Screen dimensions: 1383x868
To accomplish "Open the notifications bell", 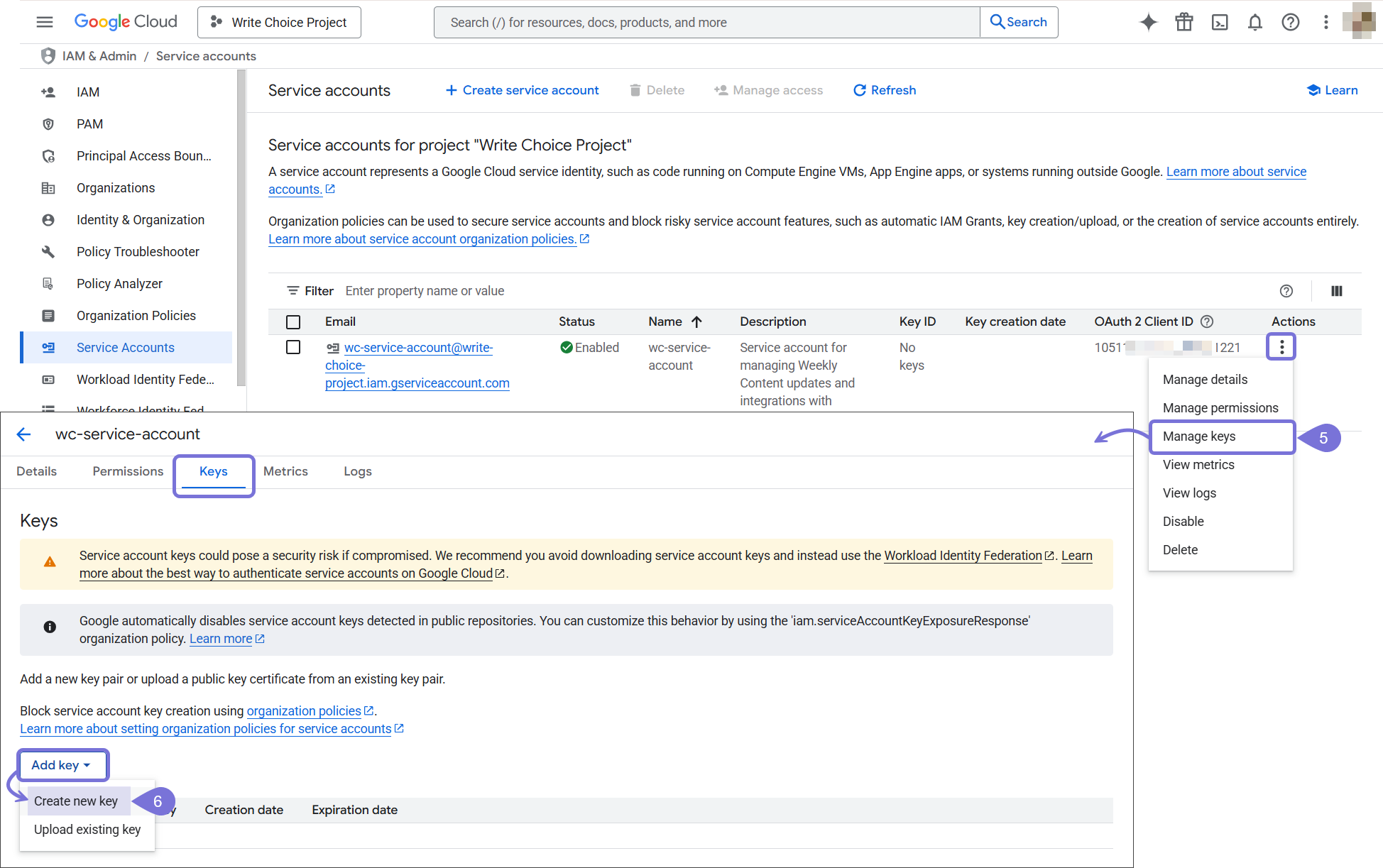I will pos(1254,22).
